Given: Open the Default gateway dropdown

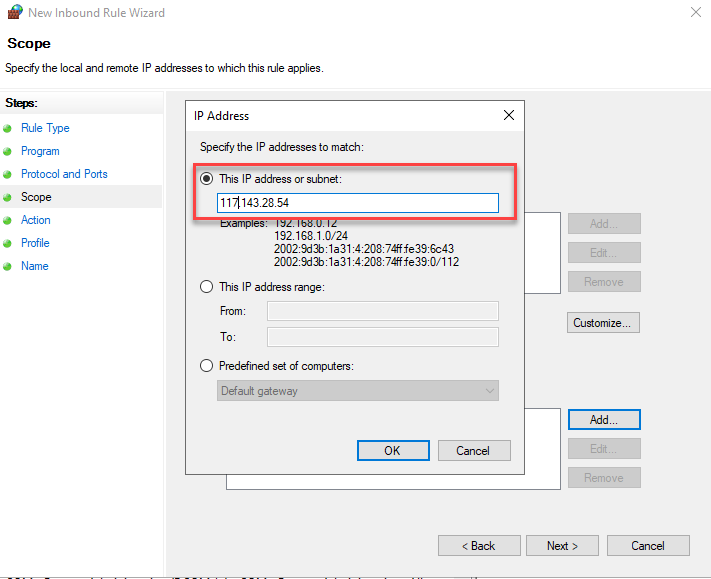Looking at the screenshot, I should click(358, 391).
